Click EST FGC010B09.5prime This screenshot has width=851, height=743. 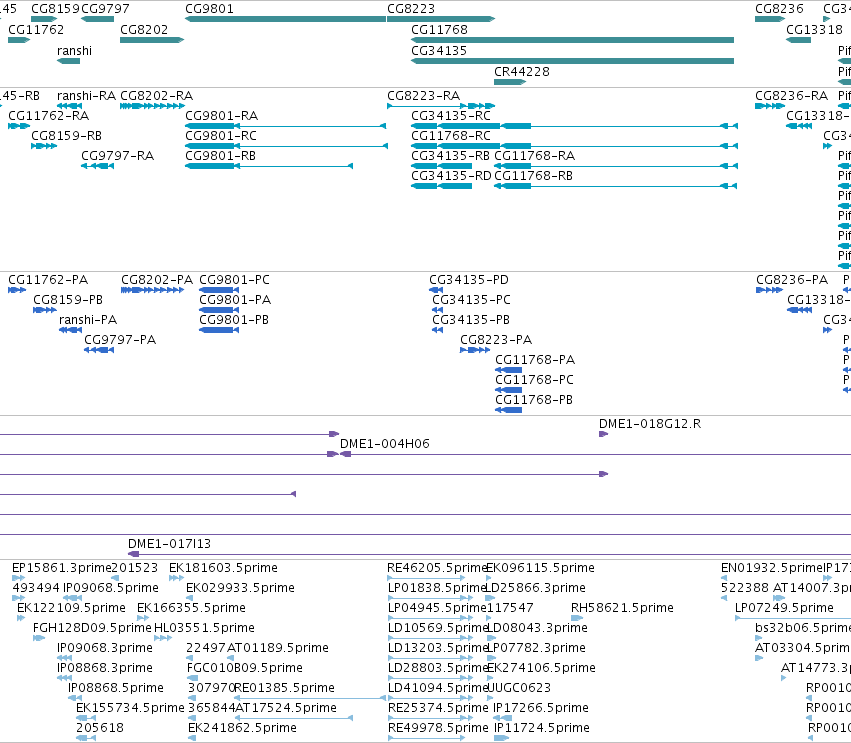[245, 668]
